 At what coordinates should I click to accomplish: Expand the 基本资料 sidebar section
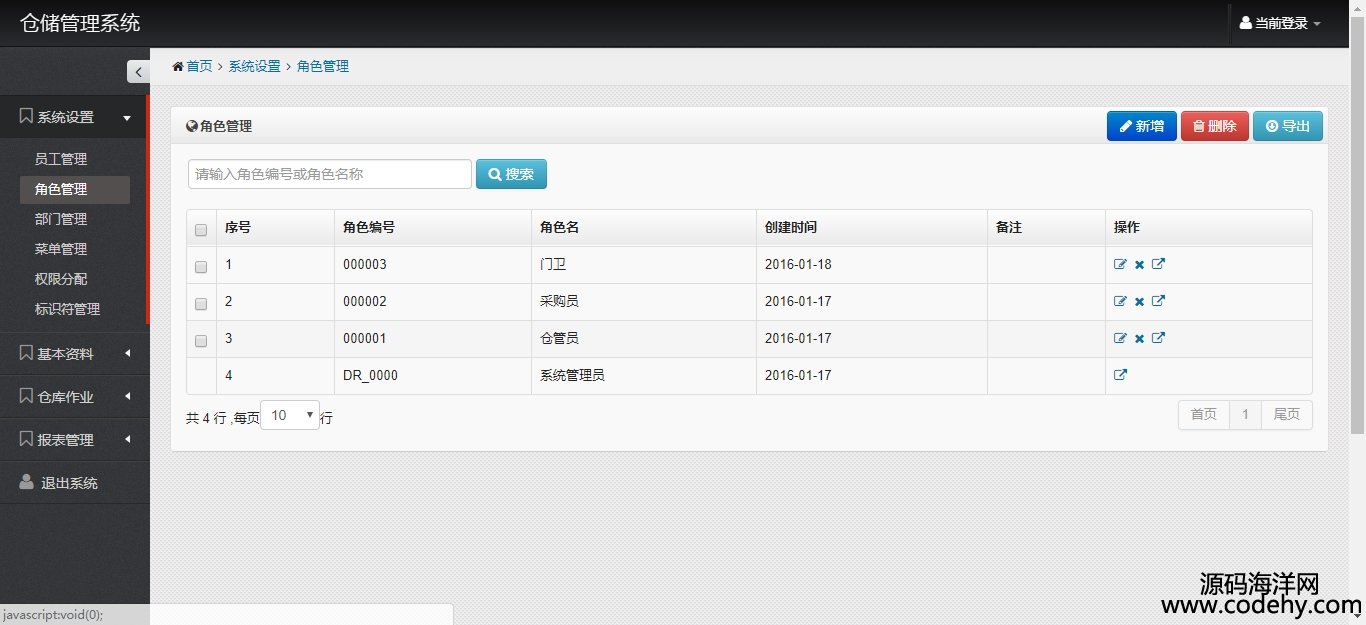(x=74, y=353)
